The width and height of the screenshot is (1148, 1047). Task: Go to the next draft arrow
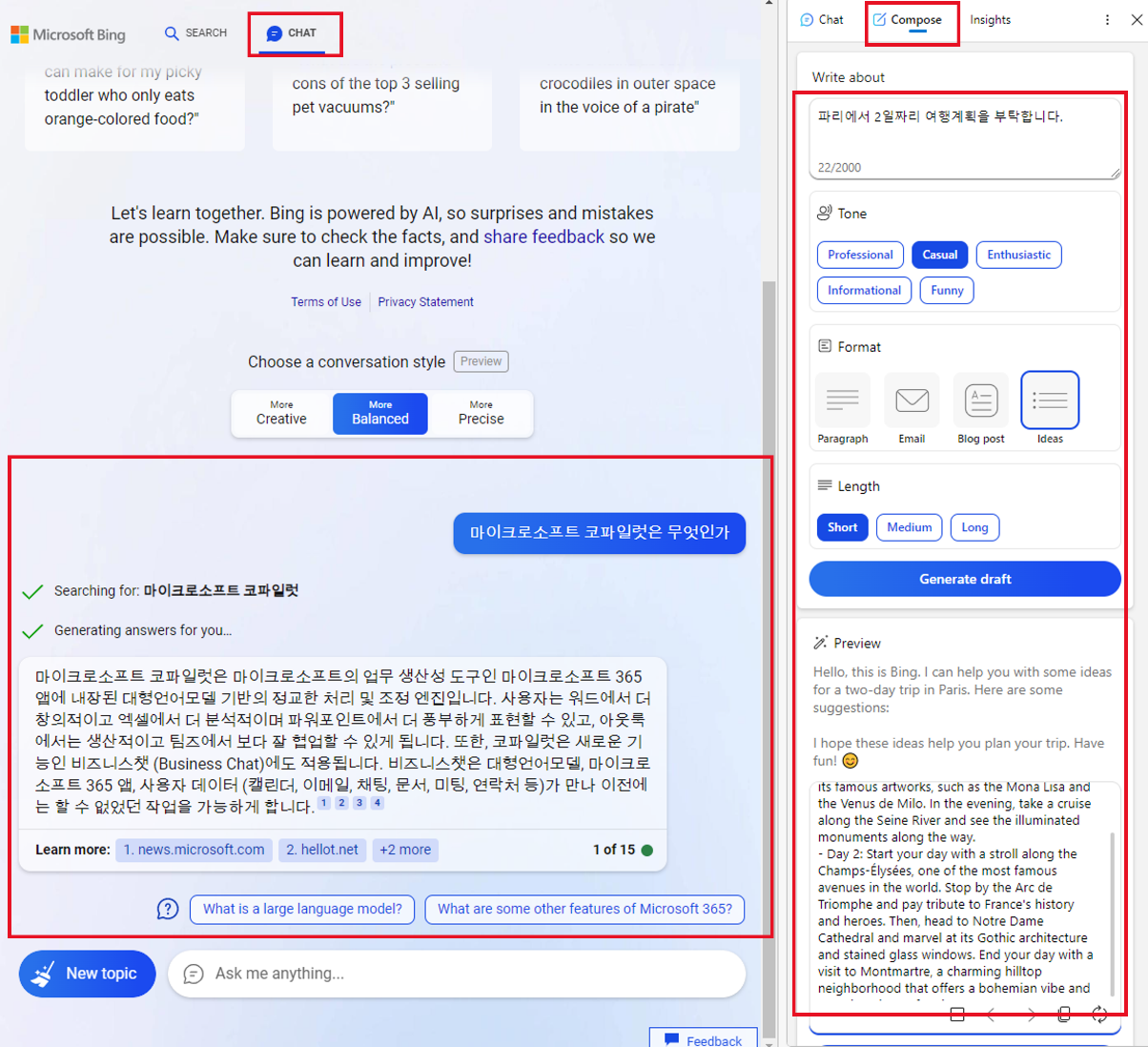[x=1031, y=1015]
